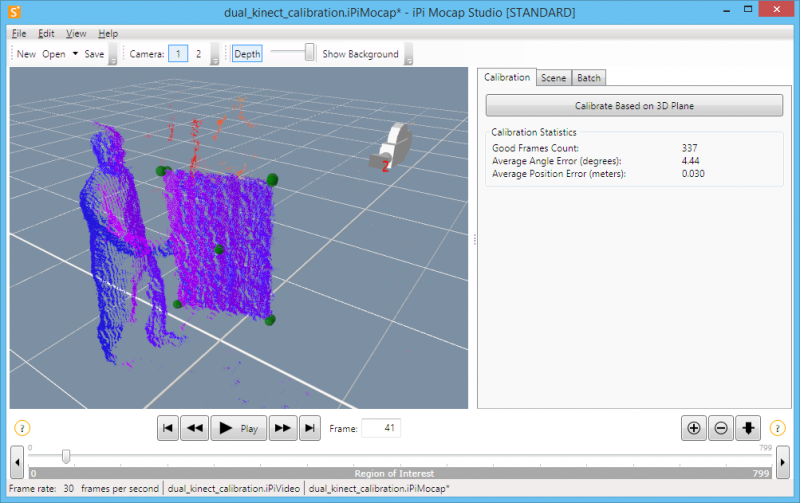Click the rewind playback button
The height and width of the screenshot is (503, 800).
(195, 428)
